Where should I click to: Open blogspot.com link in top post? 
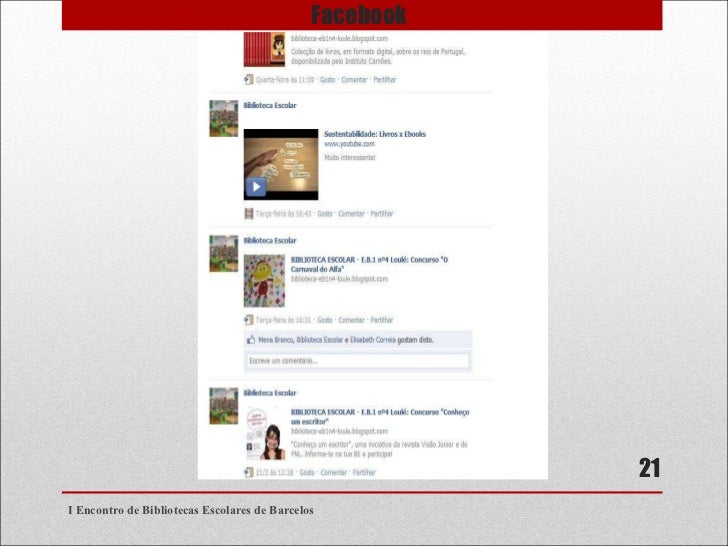(x=339, y=39)
